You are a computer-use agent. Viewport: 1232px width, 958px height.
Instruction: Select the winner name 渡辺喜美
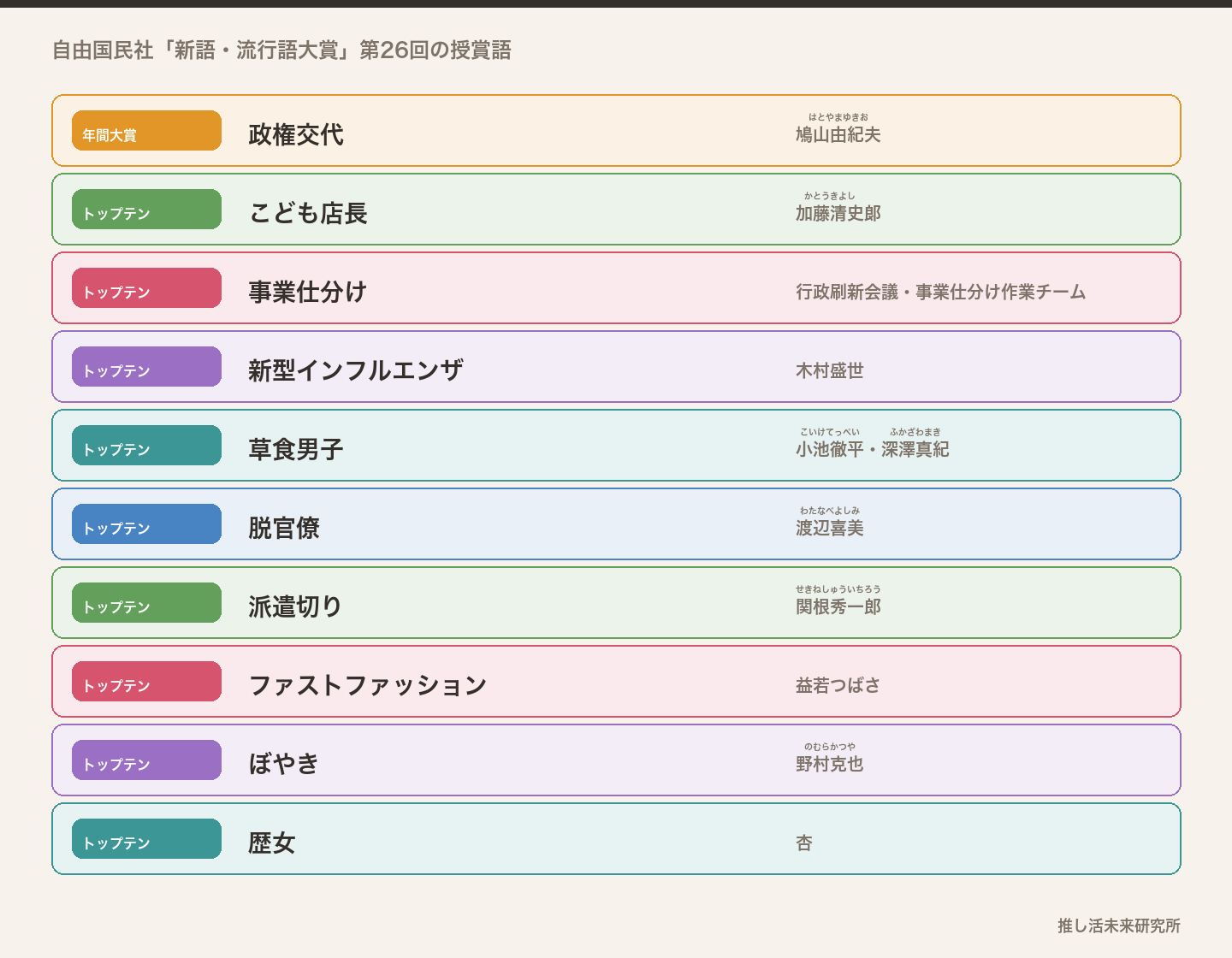pyautogui.click(x=830, y=528)
